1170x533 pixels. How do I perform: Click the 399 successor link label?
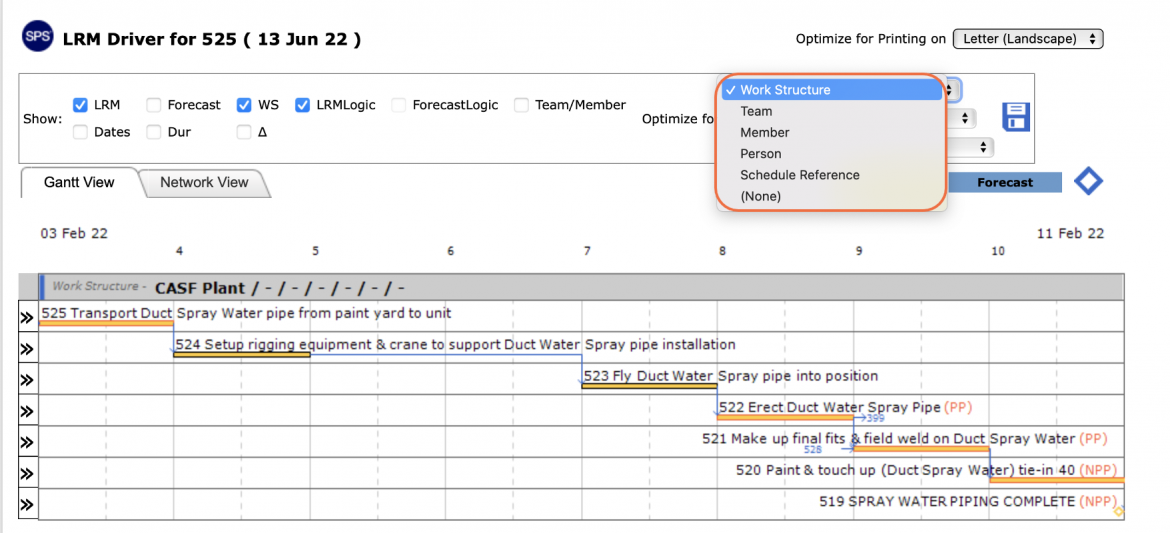click(x=875, y=418)
